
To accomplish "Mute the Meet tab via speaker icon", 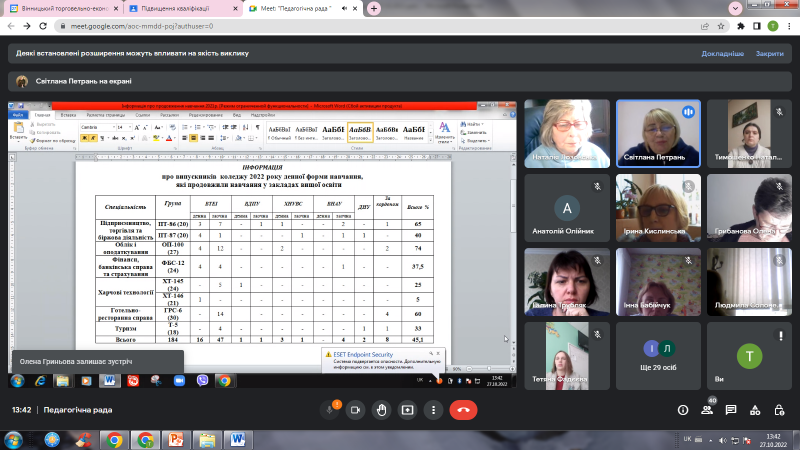I will coord(344,8).
